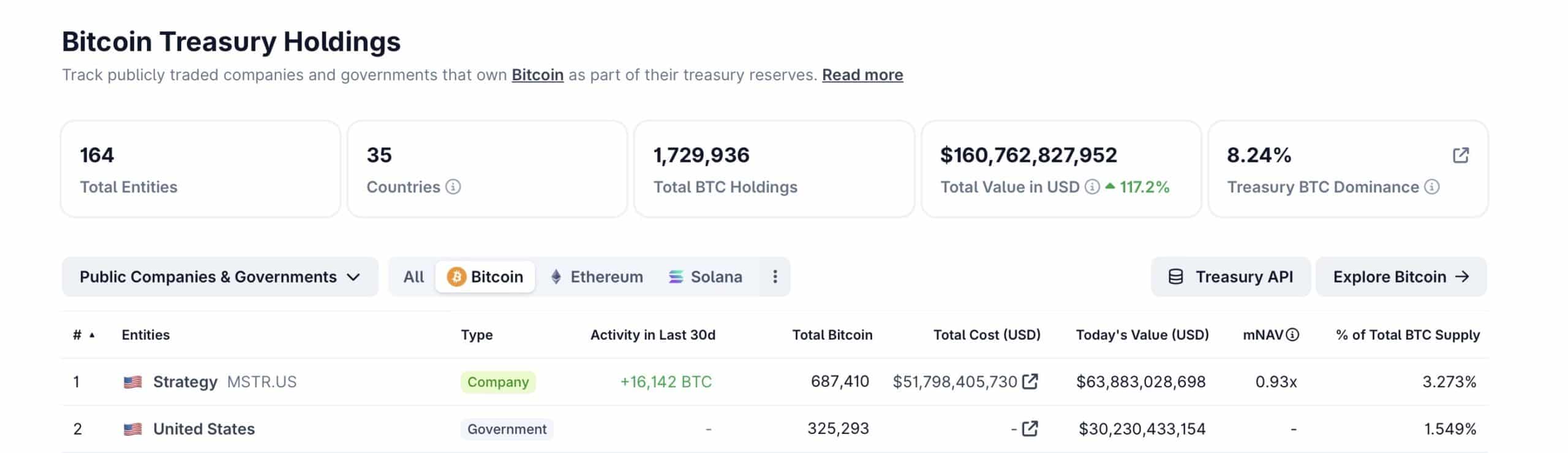Click the 117.2% change indicator

click(x=1137, y=187)
